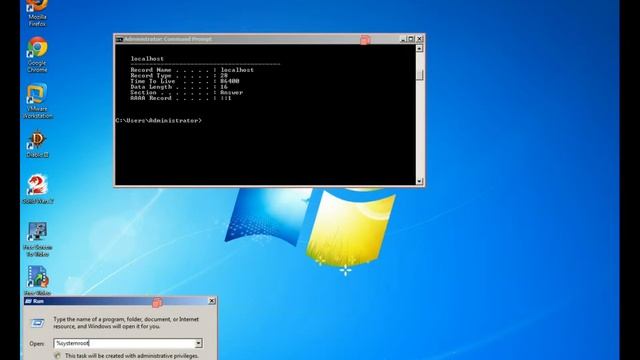Click Command Prompt scrollbar down arrow
Viewport: 640px width, 360px height.
[x=420, y=181]
